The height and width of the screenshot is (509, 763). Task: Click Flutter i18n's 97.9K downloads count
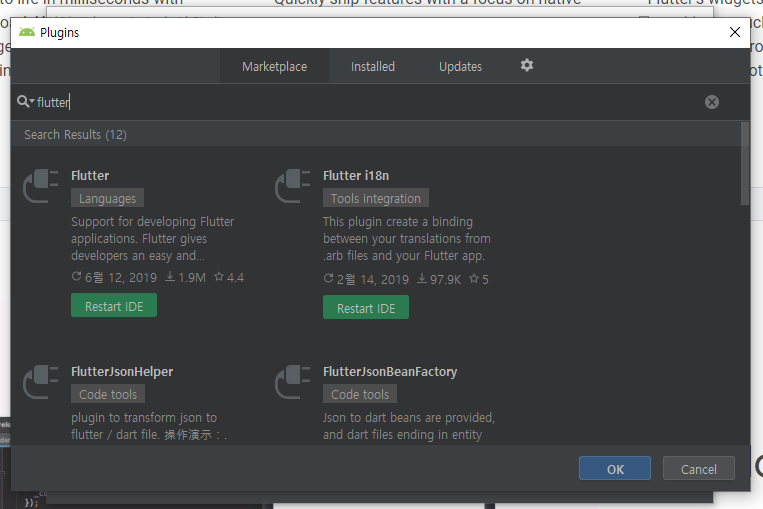pos(439,279)
